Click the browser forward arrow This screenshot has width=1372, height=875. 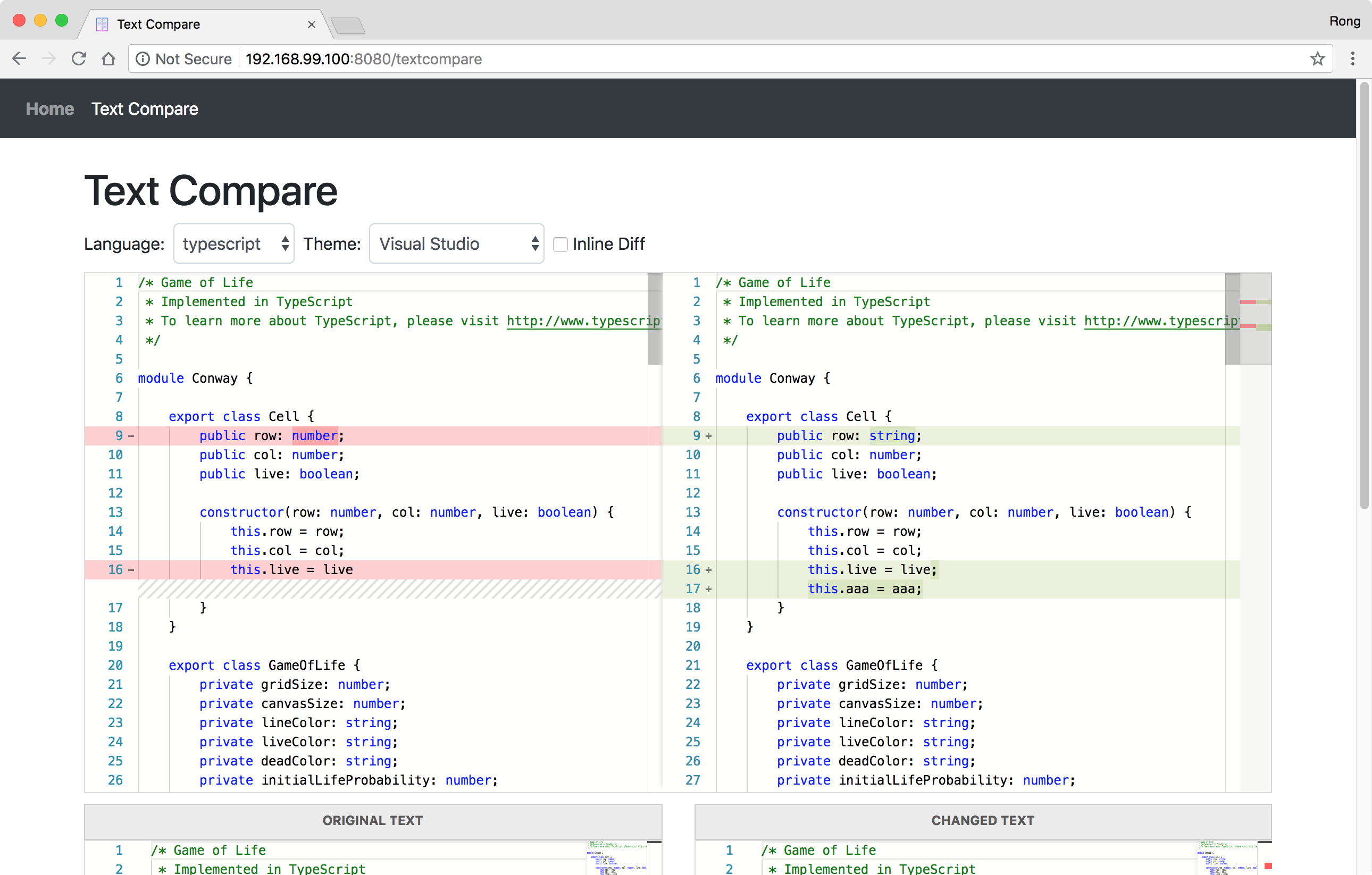coord(49,58)
